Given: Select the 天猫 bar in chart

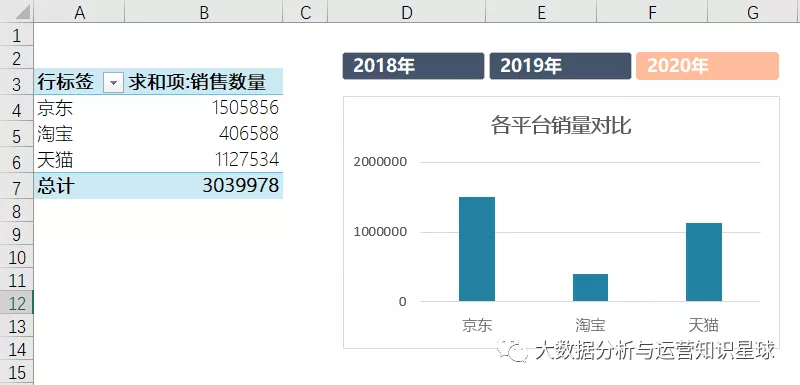Looking at the screenshot, I should pos(704,262).
